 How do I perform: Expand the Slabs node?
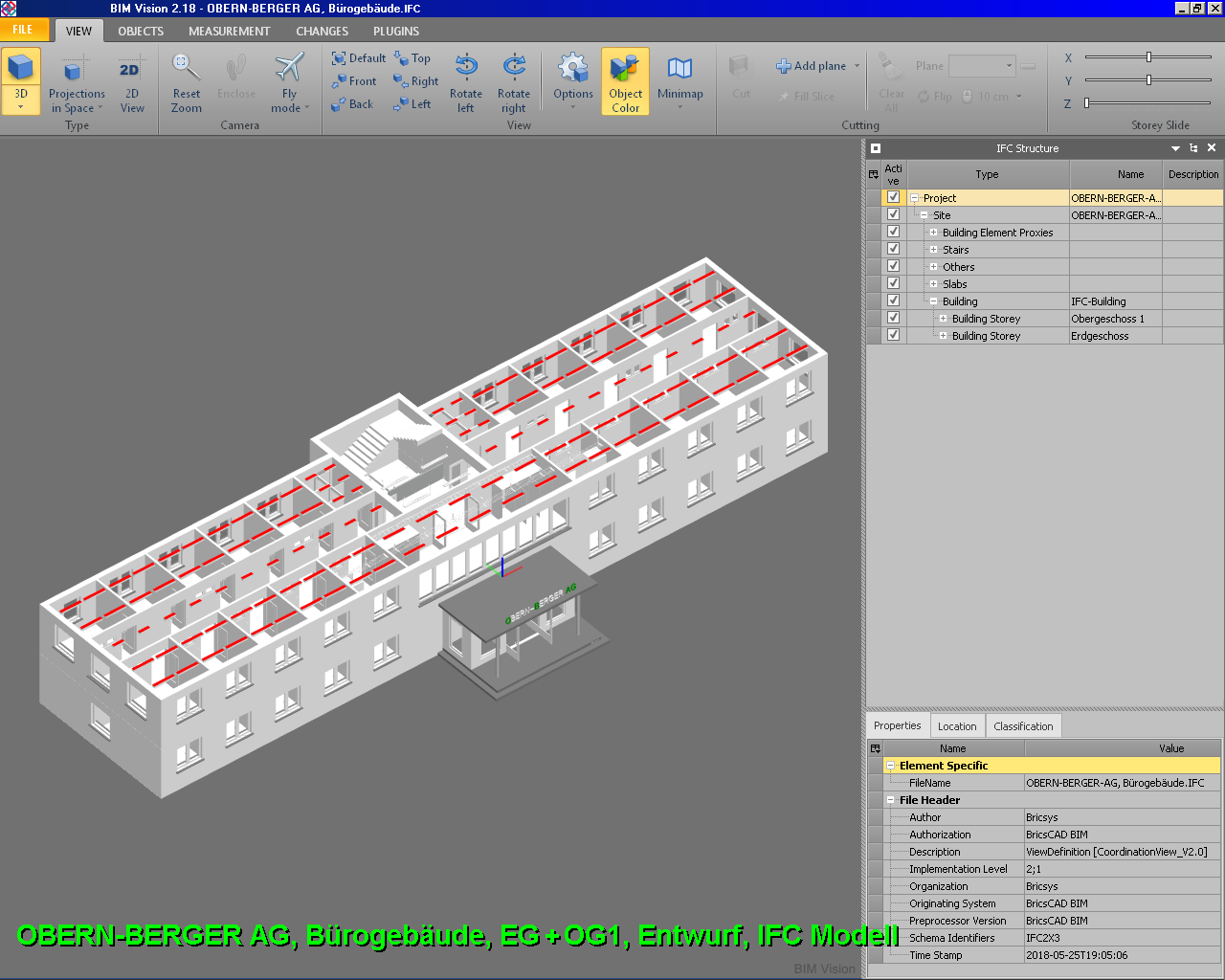click(934, 284)
